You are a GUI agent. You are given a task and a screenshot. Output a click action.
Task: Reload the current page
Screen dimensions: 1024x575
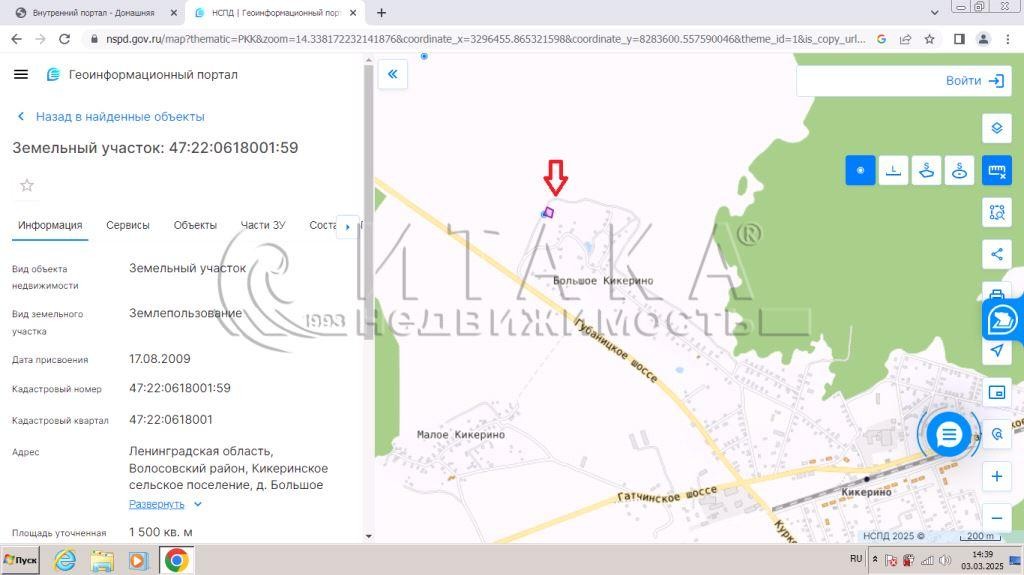tap(64, 39)
